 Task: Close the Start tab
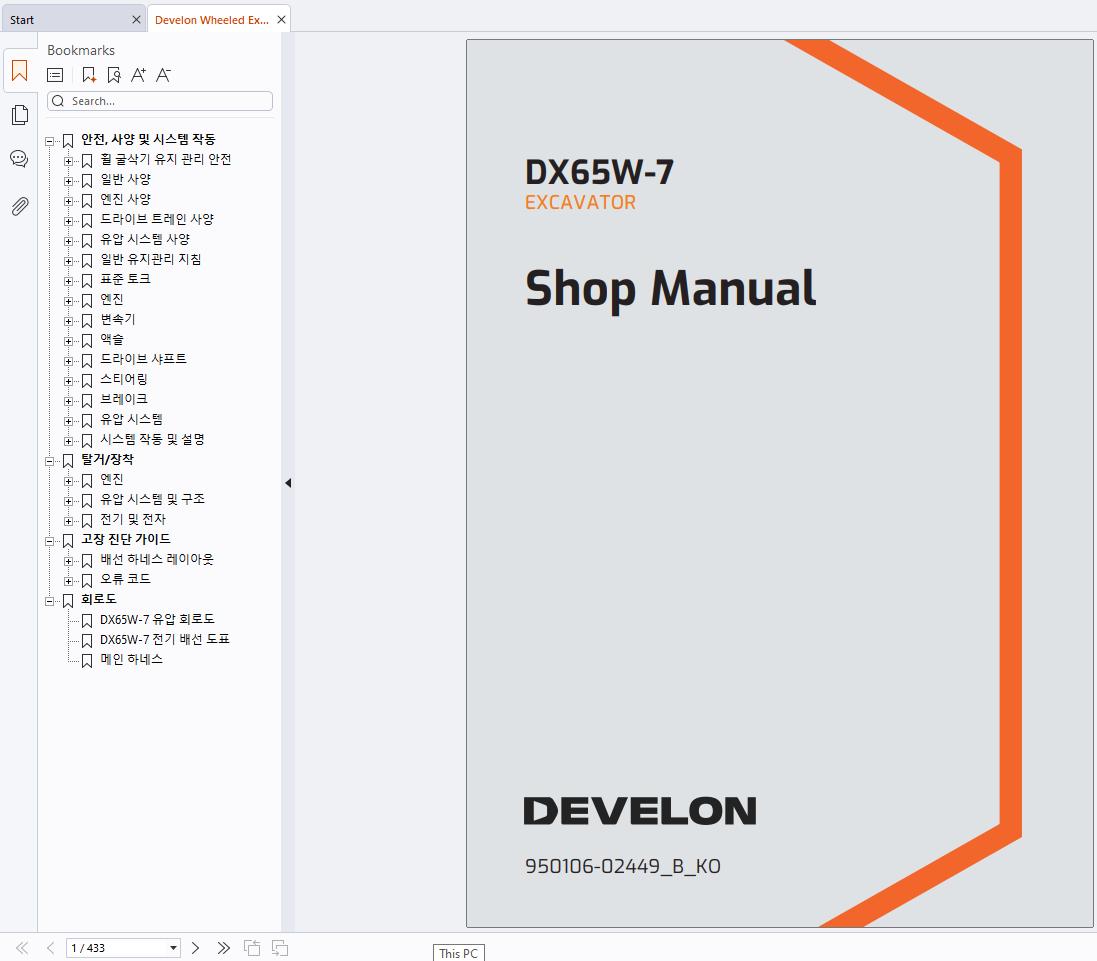pyautogui.click(x=136, y=20)
